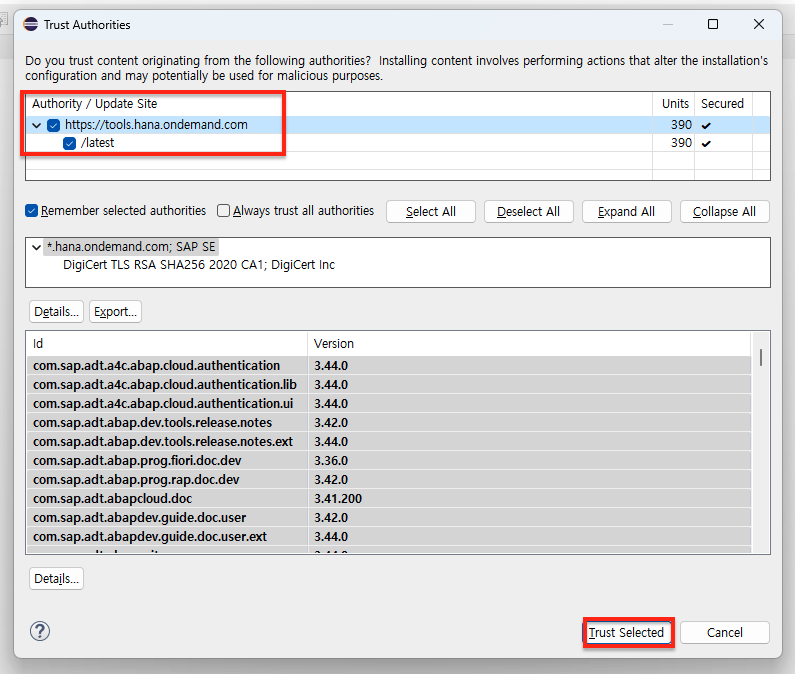Click the Version column header
Screen dimensions: 795x674
coord(529,343)
